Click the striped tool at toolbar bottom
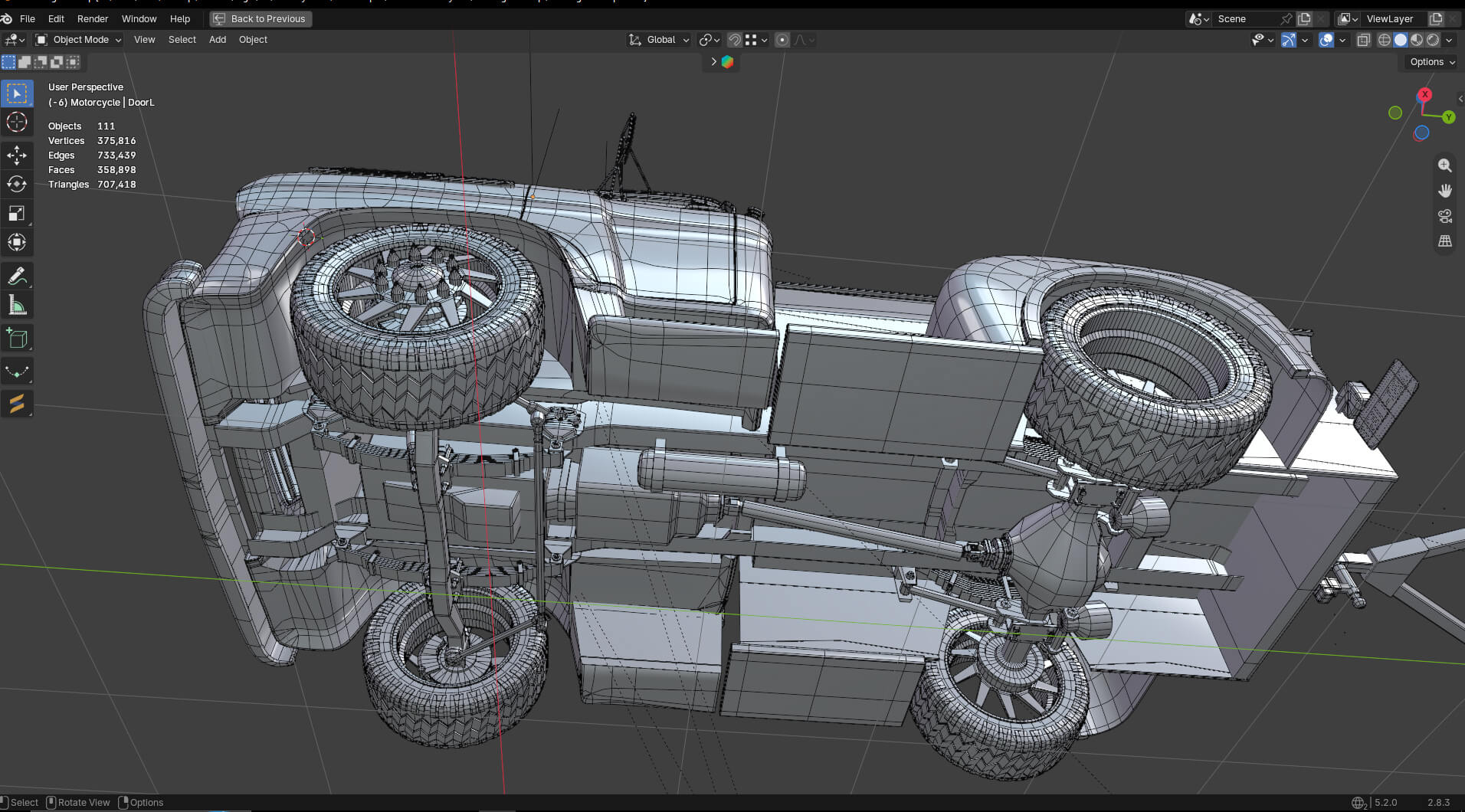 tap(17, 403)
